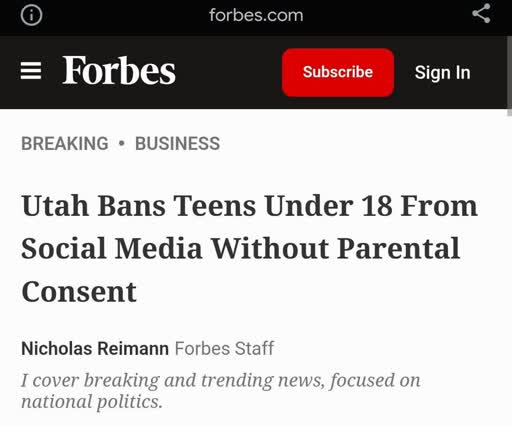Click the bullet separator between BREAKING and BUSINESS
The width and height of the screenshot is (512, 426).
[122, 144]
